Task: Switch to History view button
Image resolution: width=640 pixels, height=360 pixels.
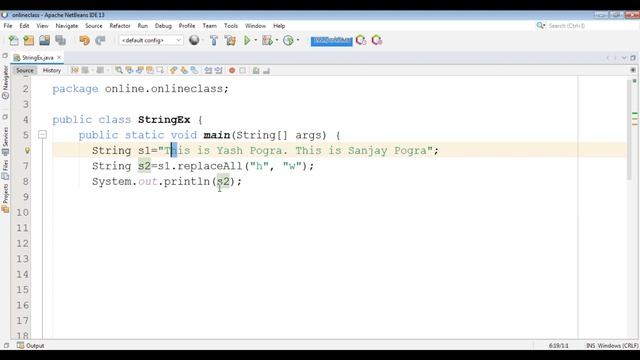Action: [x=52, y=70]
